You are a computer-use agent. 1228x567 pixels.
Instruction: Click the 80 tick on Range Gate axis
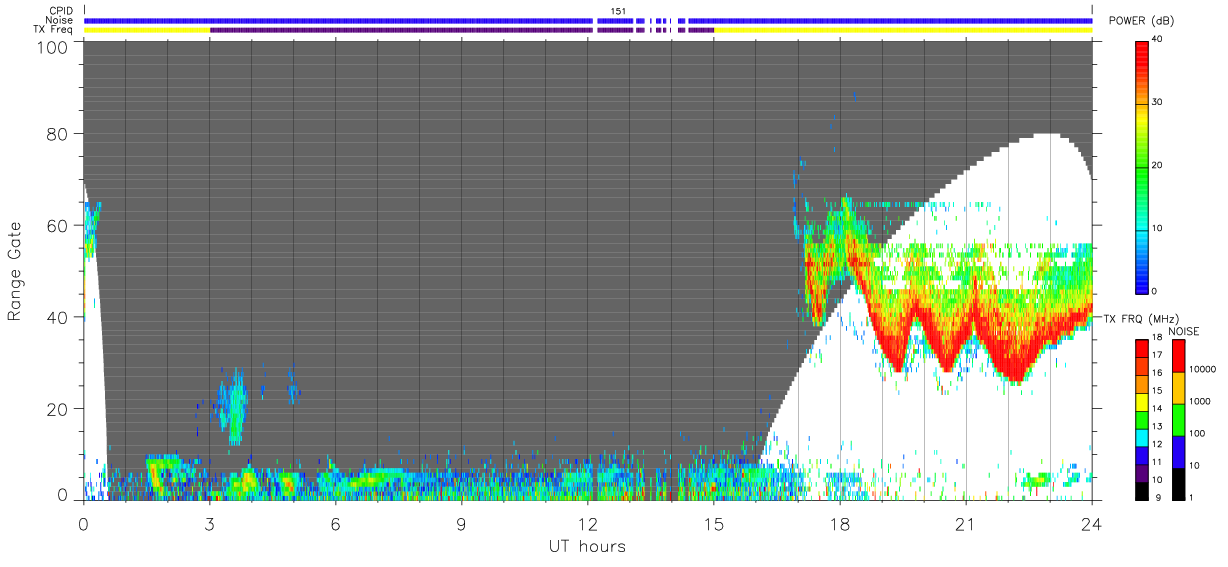click(57, 133)
